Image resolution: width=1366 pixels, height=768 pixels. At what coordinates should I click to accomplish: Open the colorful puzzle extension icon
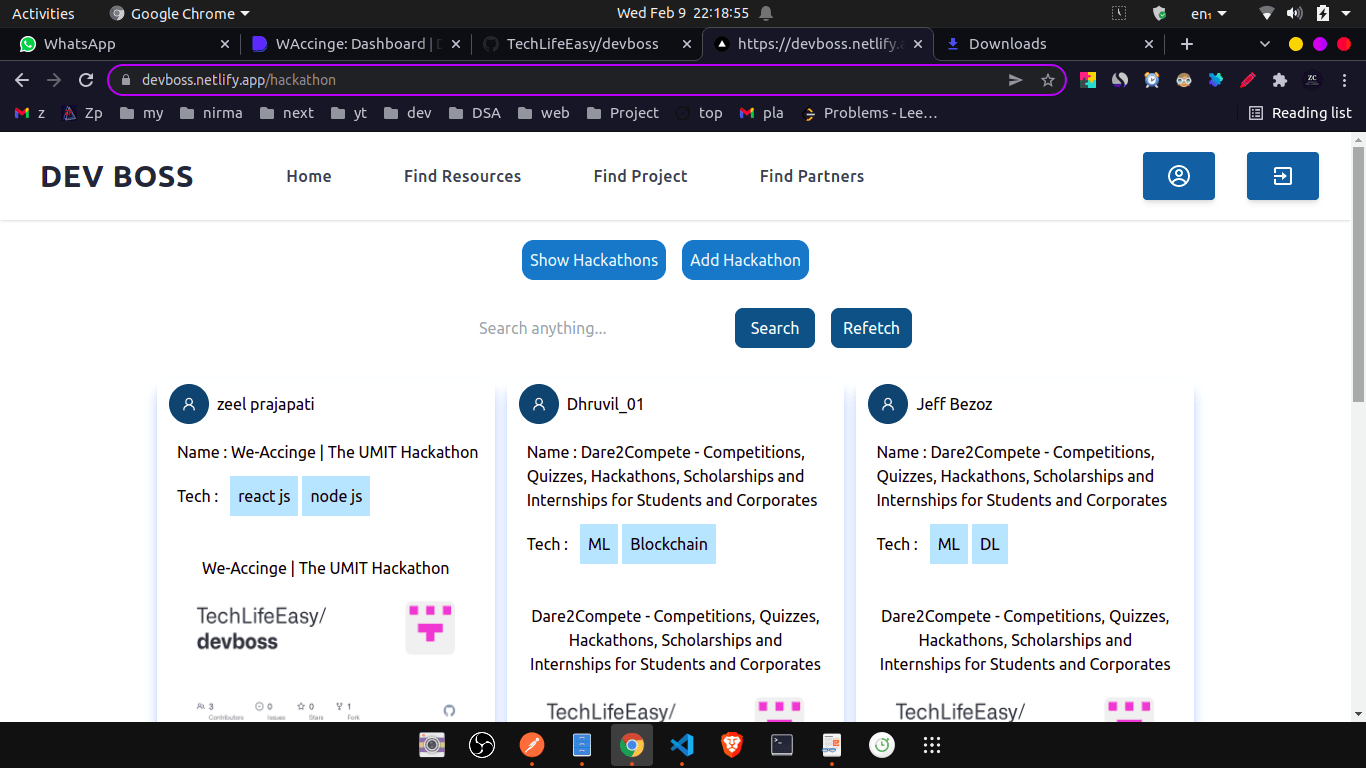pyautogui.click(x=1088, y=80)
